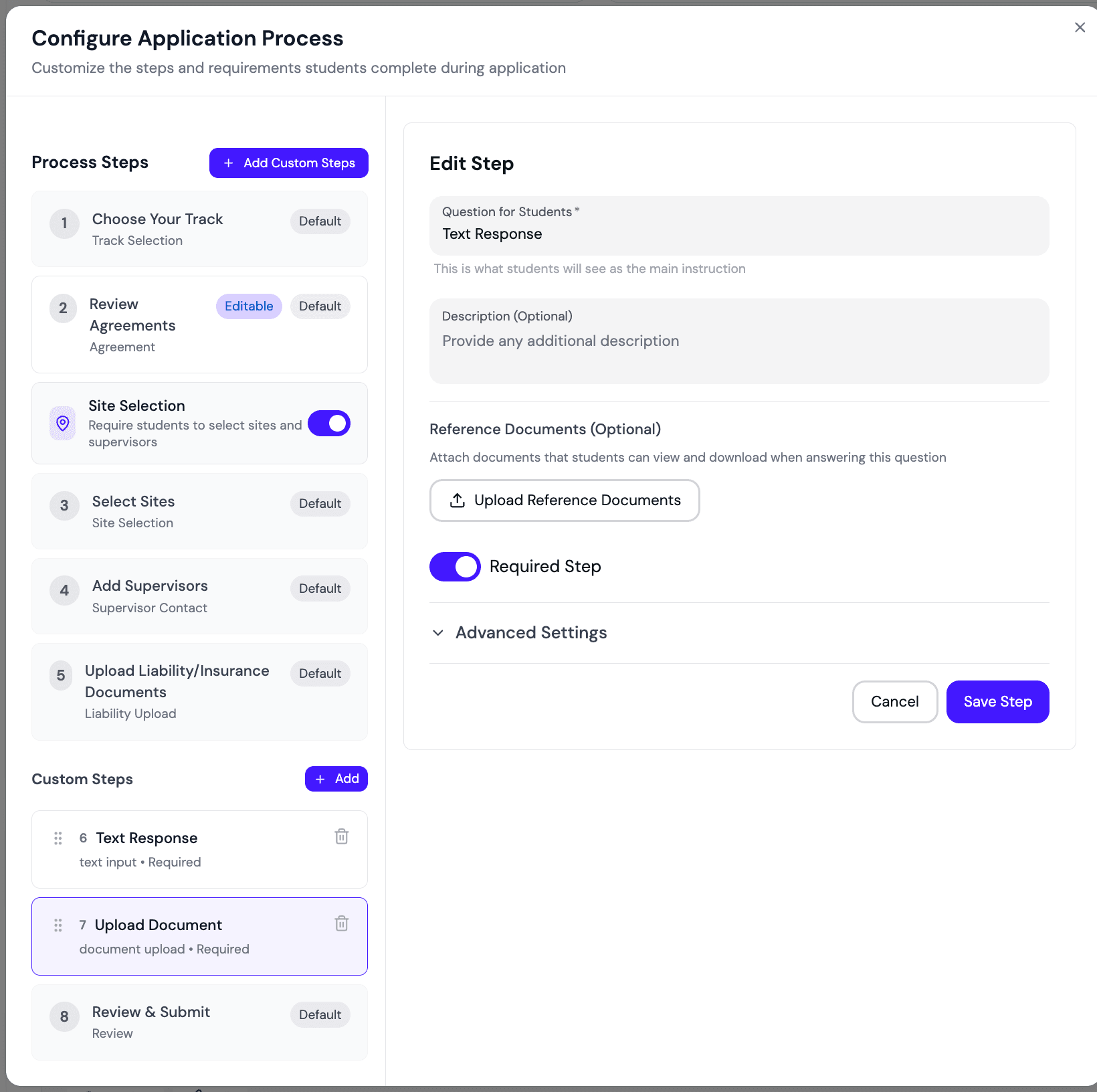This screenshot has height=1092, width=1097.
Task: Select the Review & Submit step
Action: point(199,1022)
